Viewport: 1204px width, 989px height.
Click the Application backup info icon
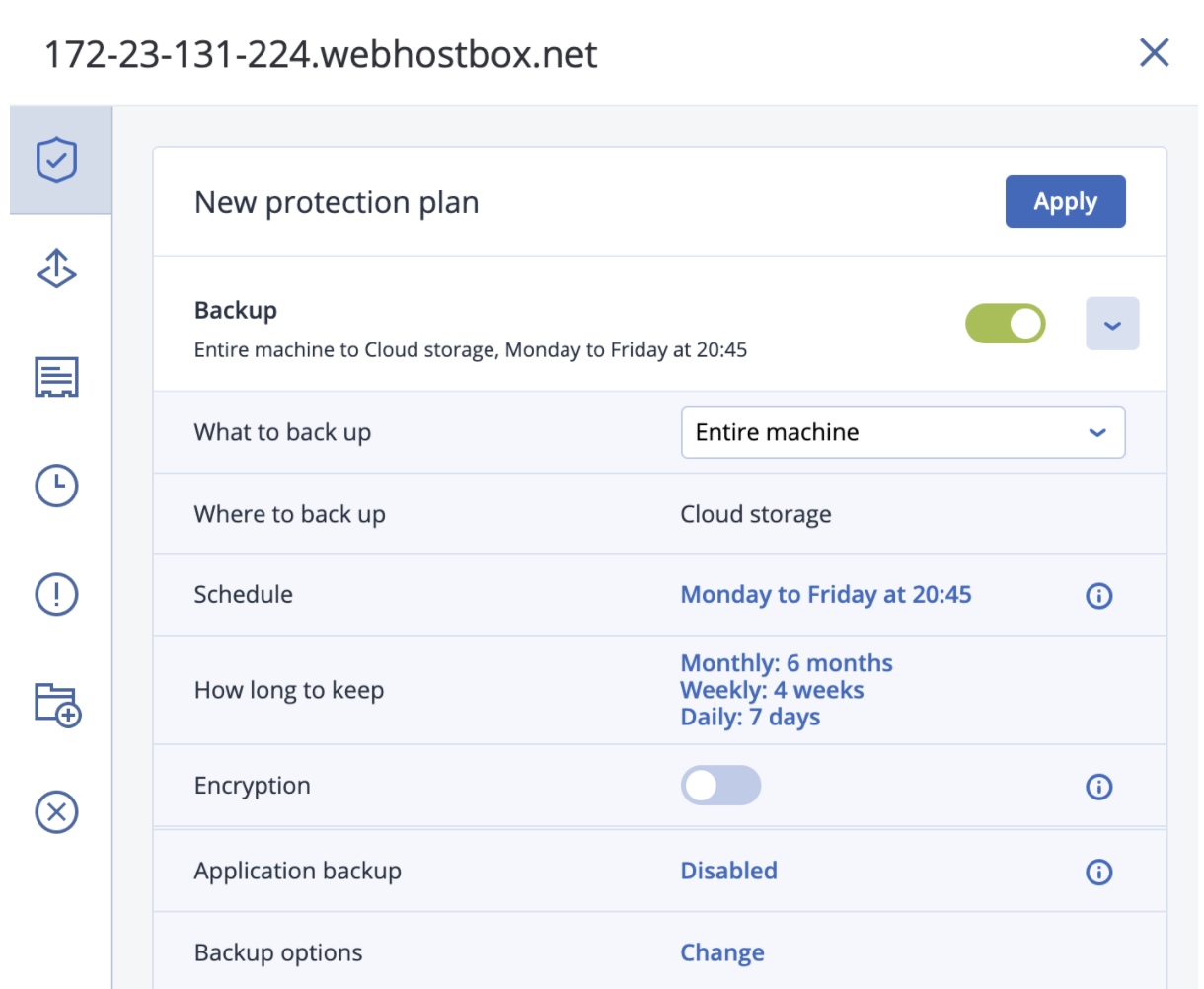(x=1098, y=872)
